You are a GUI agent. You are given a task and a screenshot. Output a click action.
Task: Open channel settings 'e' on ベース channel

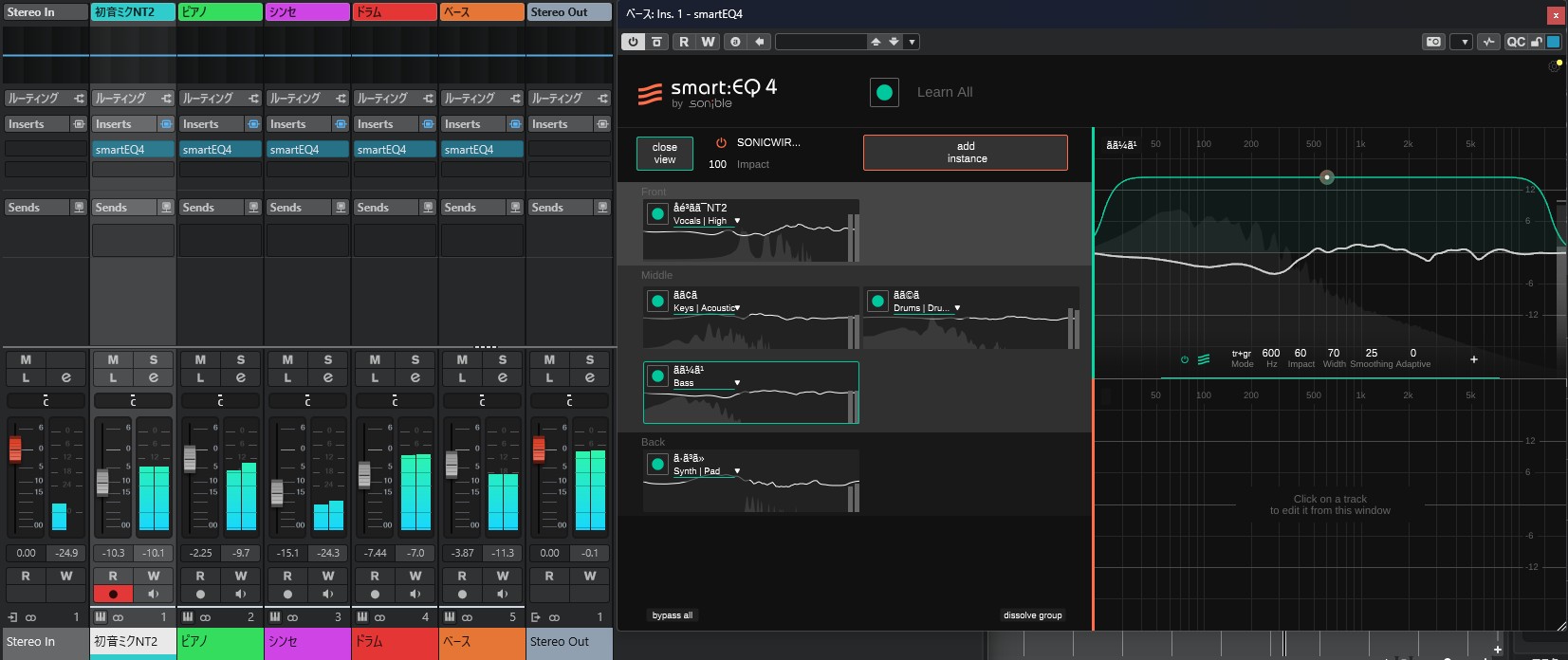tap(503, 377)
